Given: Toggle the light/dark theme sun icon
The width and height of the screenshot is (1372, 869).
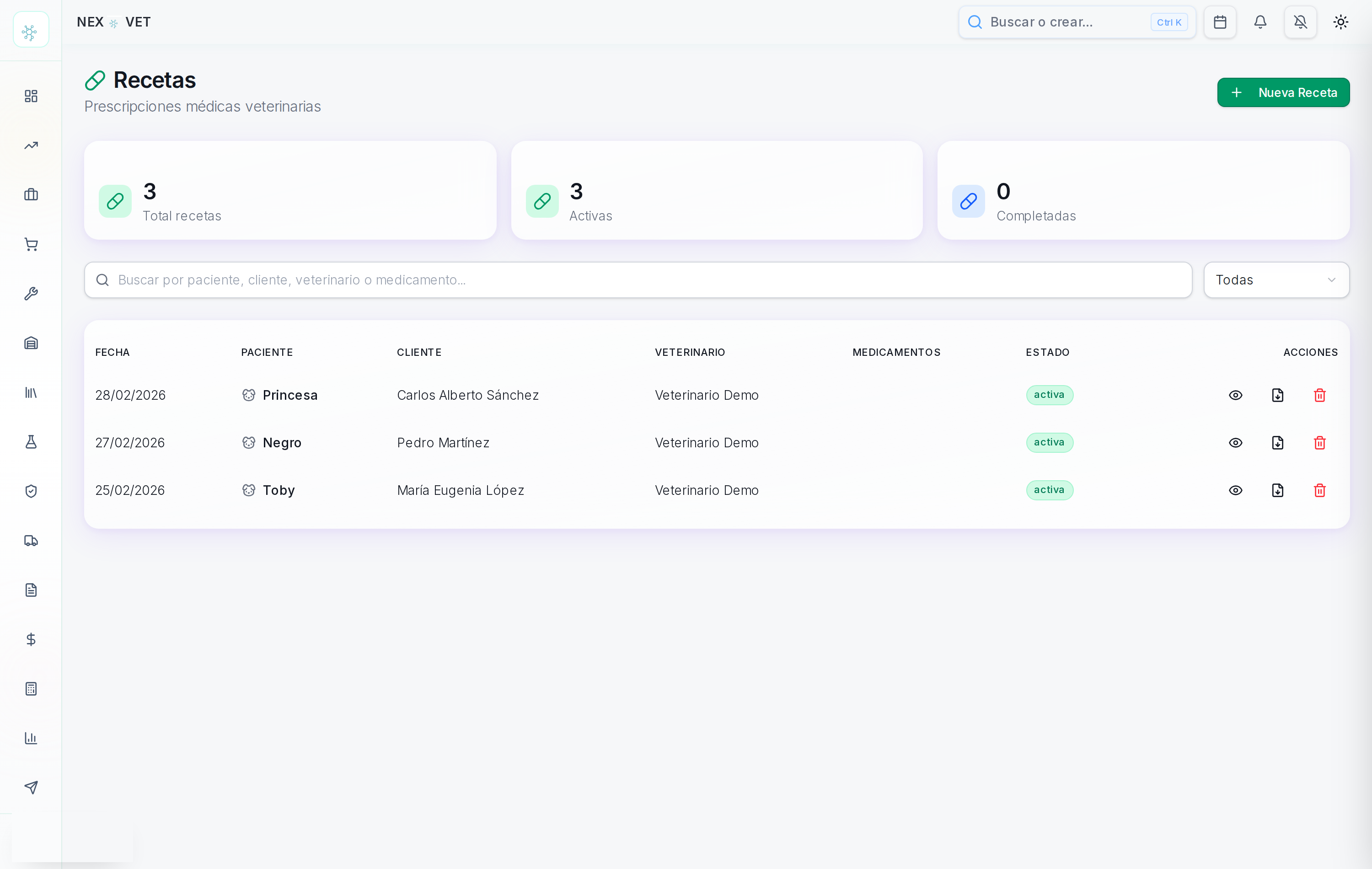Looking at the screenshot, I should click(1340, 22).
